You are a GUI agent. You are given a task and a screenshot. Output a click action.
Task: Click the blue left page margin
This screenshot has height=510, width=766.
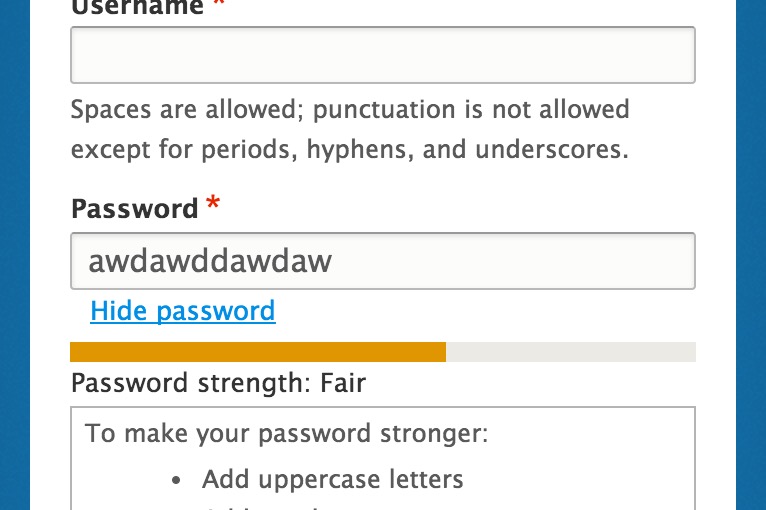coord(14,255)
